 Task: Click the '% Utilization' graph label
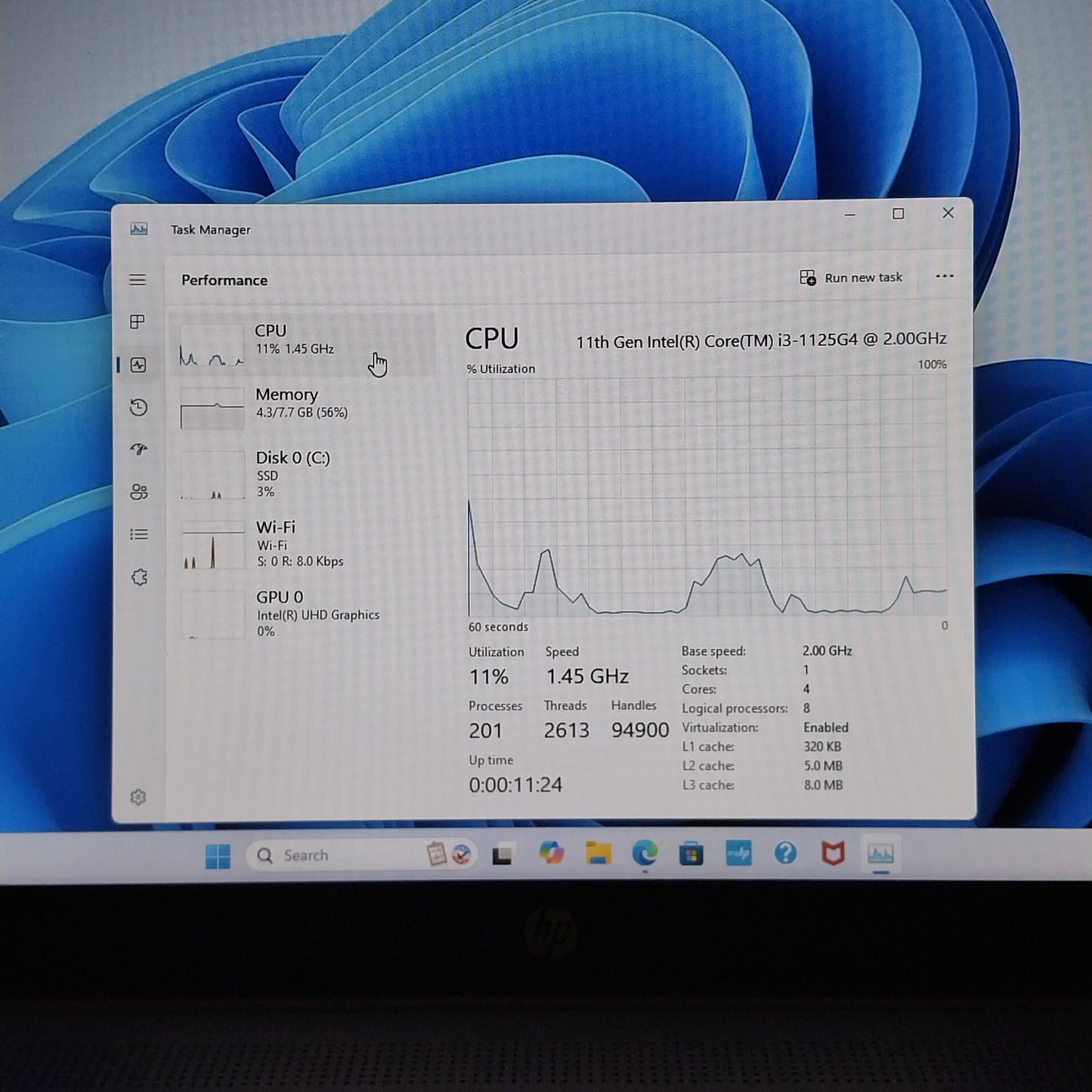[501, 369]
